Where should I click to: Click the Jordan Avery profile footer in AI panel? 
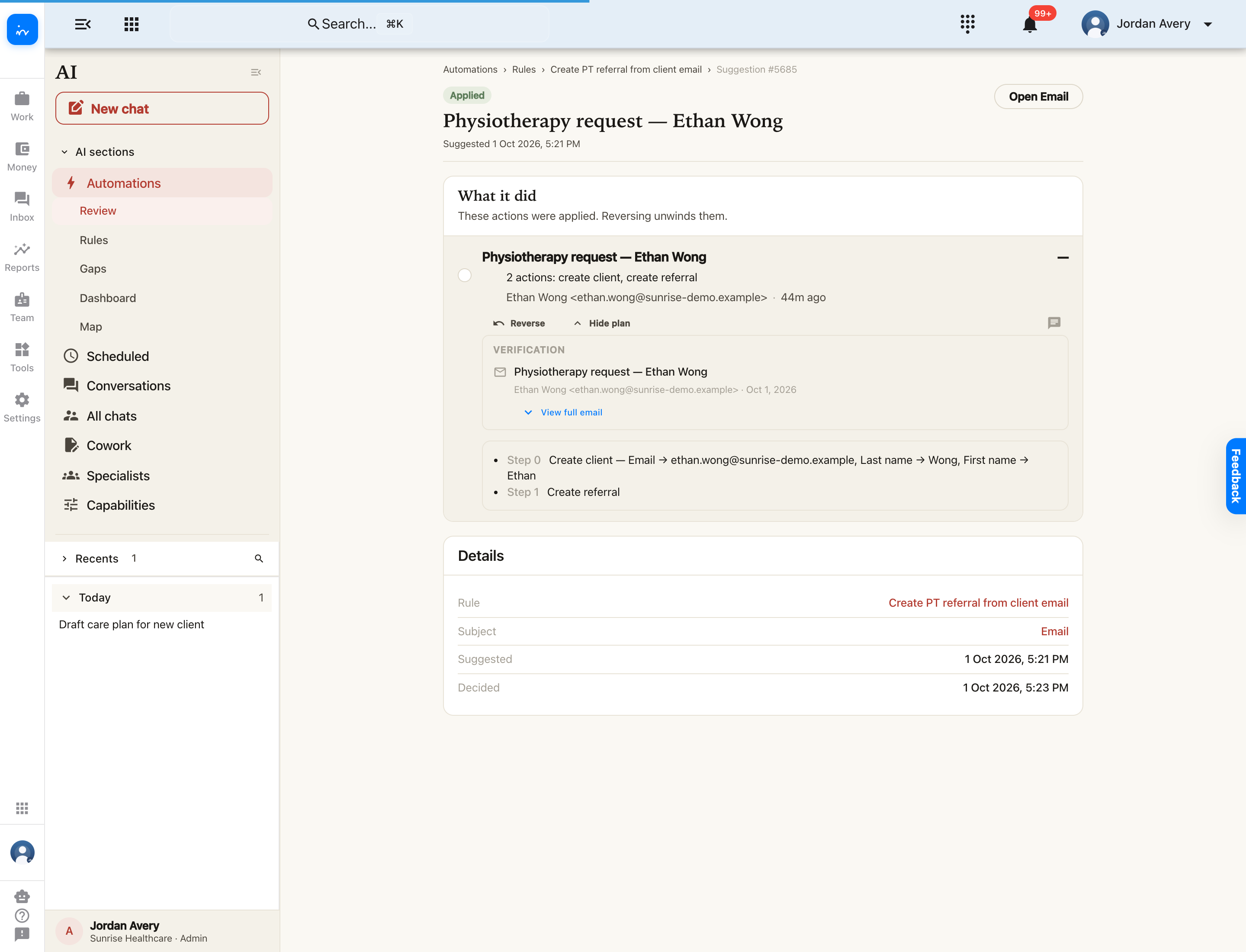[x=162, y=931]
